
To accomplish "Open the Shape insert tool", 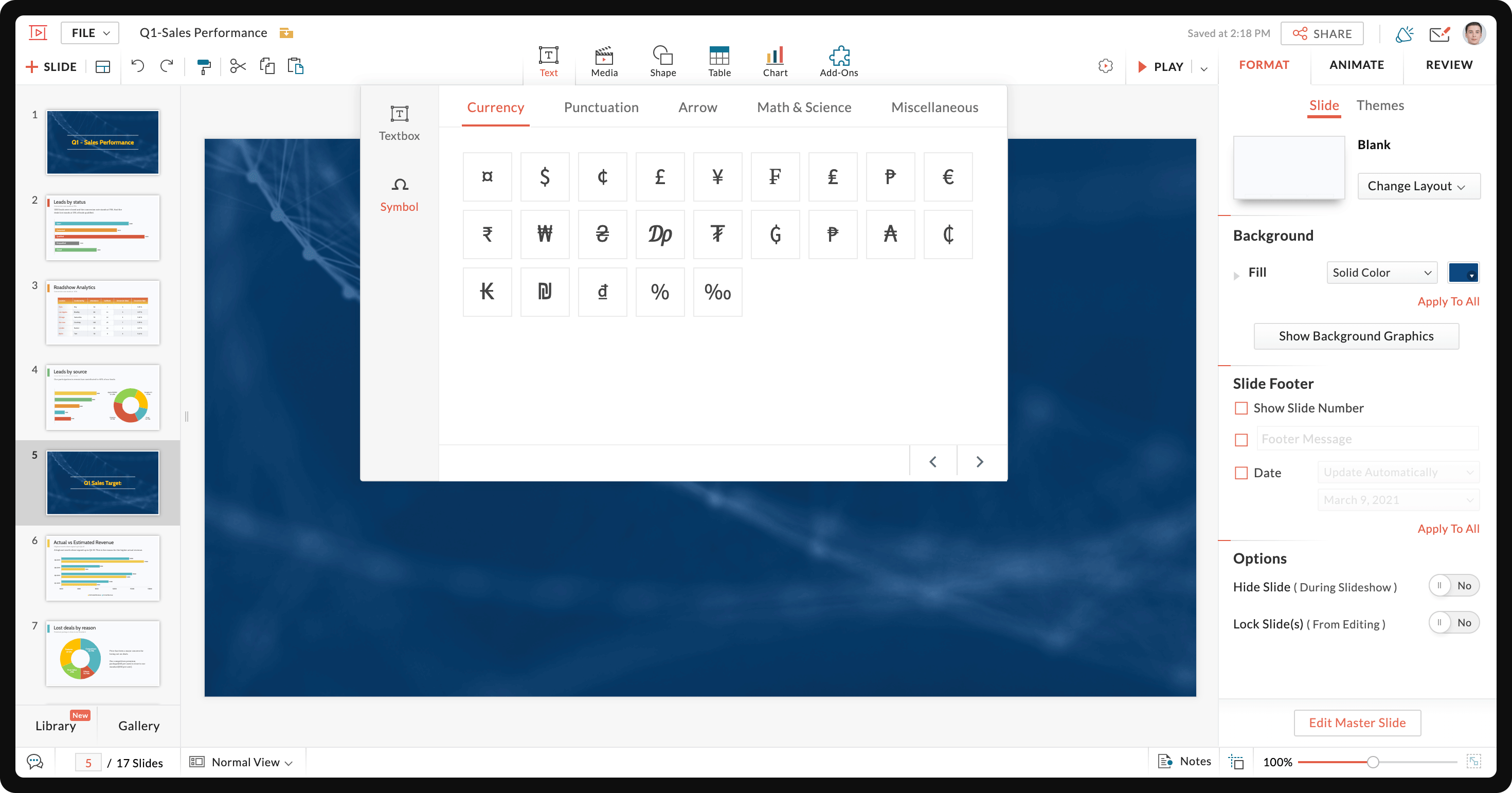I will (x=662, y=62).
